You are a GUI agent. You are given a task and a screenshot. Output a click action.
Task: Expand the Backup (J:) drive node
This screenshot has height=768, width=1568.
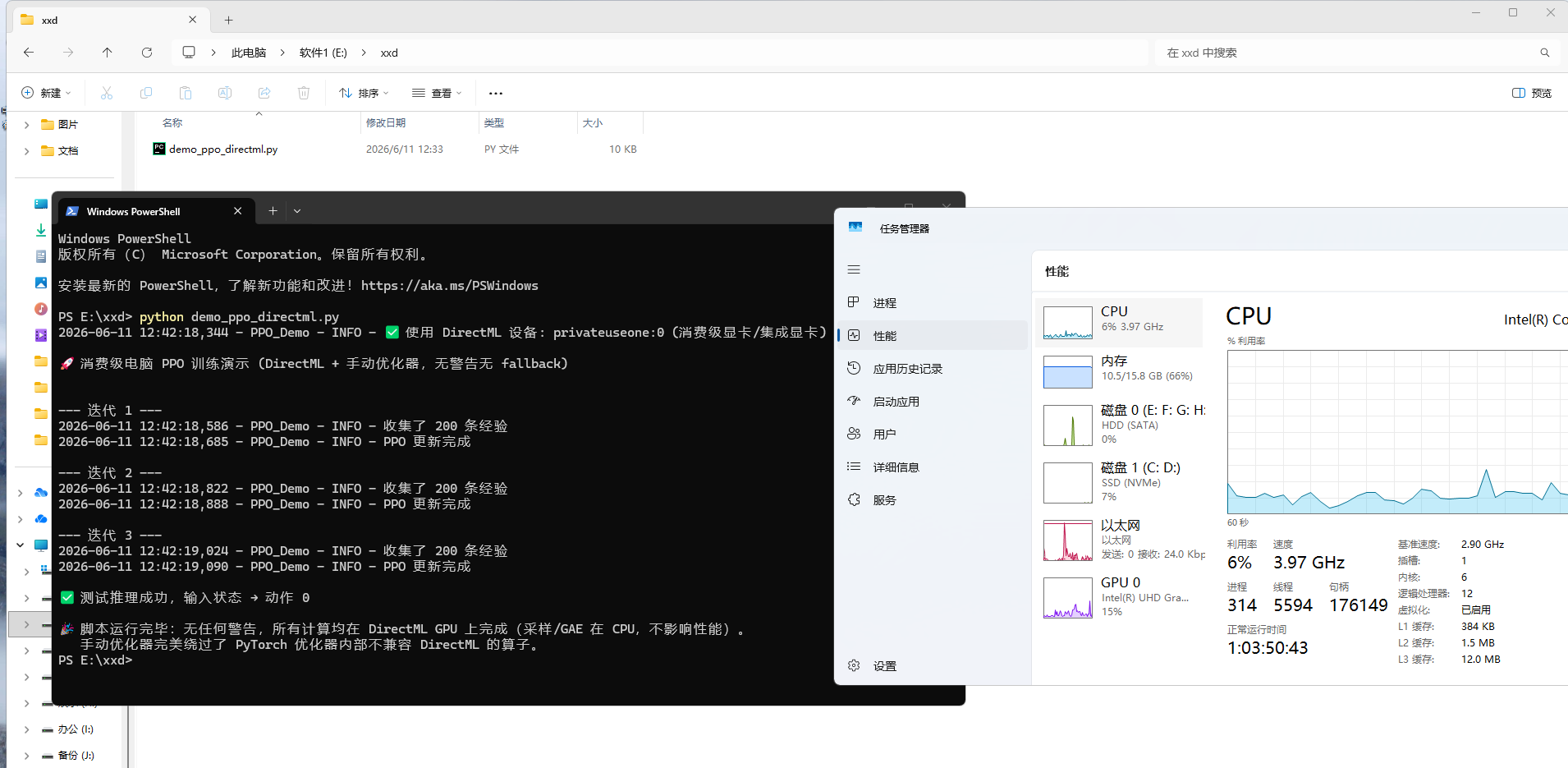pos(27,756)
